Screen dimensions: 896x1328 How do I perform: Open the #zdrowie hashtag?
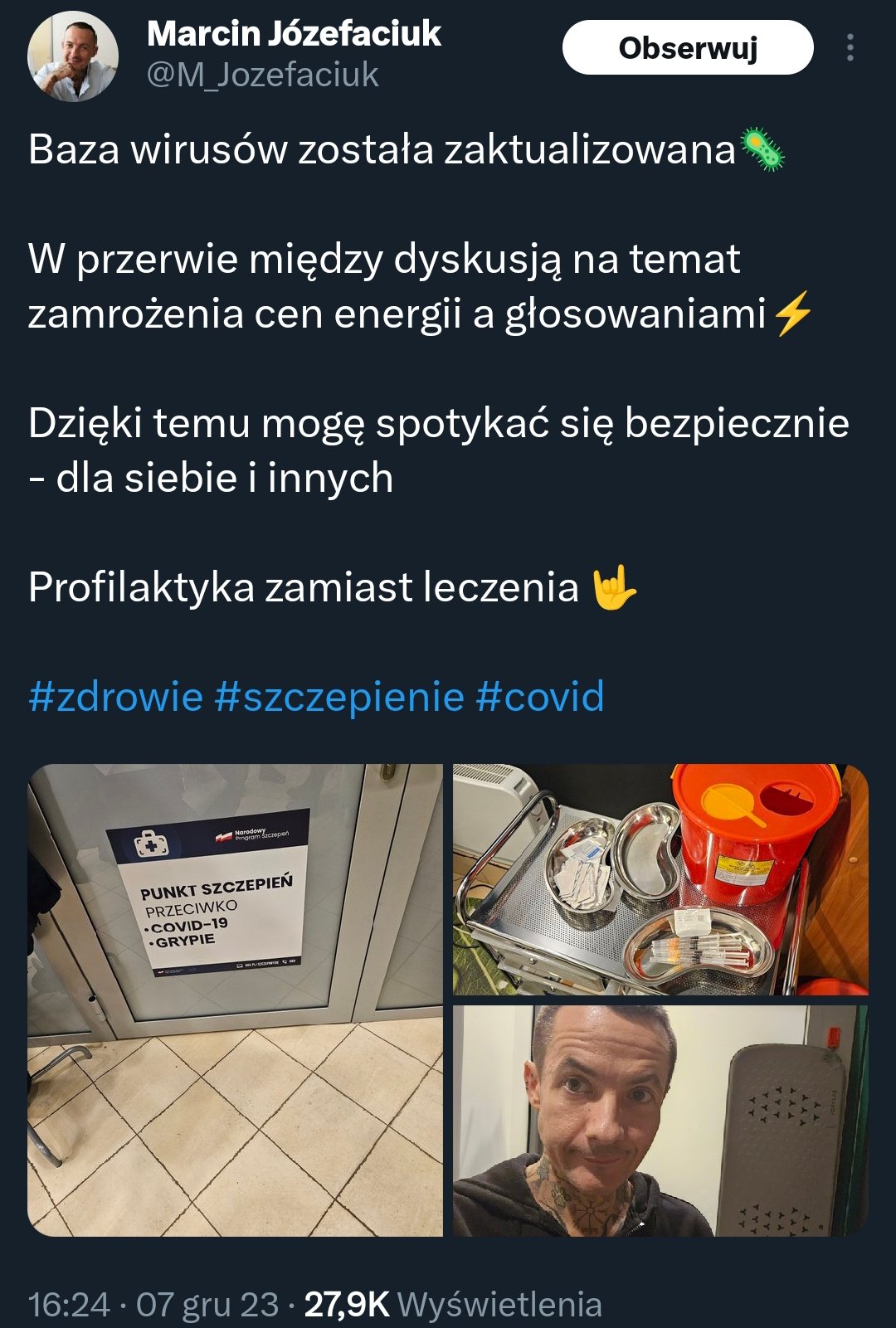tap(115, 697)
